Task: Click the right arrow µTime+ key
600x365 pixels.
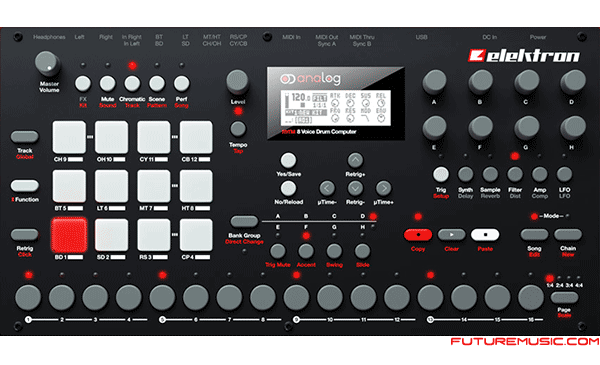Action: click(x=383, y=188)
